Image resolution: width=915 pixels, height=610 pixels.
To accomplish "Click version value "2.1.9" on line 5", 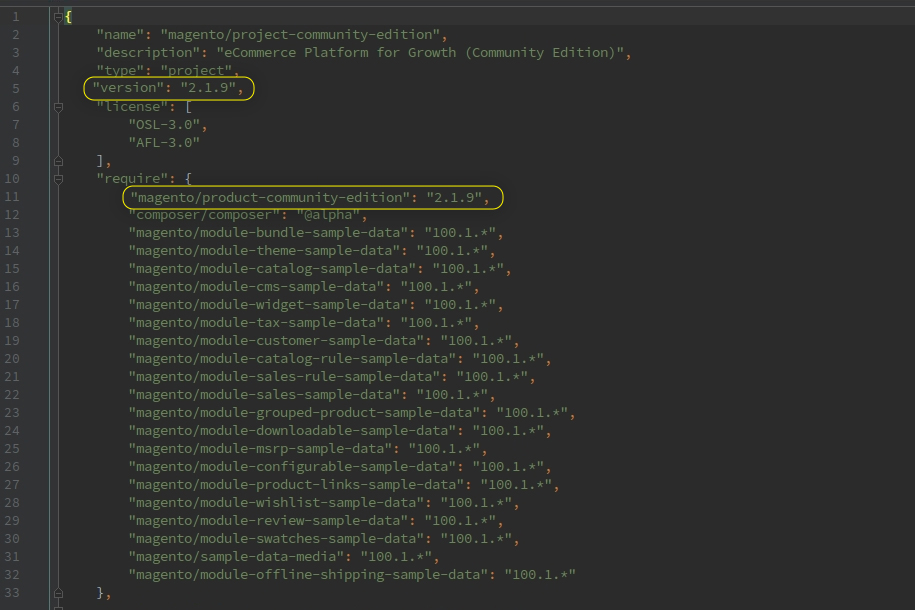I will pos(208,88).
